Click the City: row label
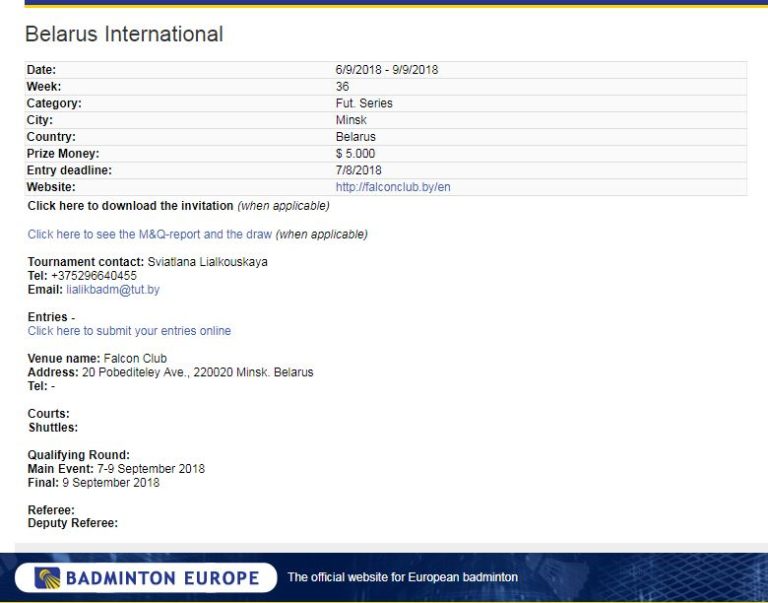 point(40,120)
